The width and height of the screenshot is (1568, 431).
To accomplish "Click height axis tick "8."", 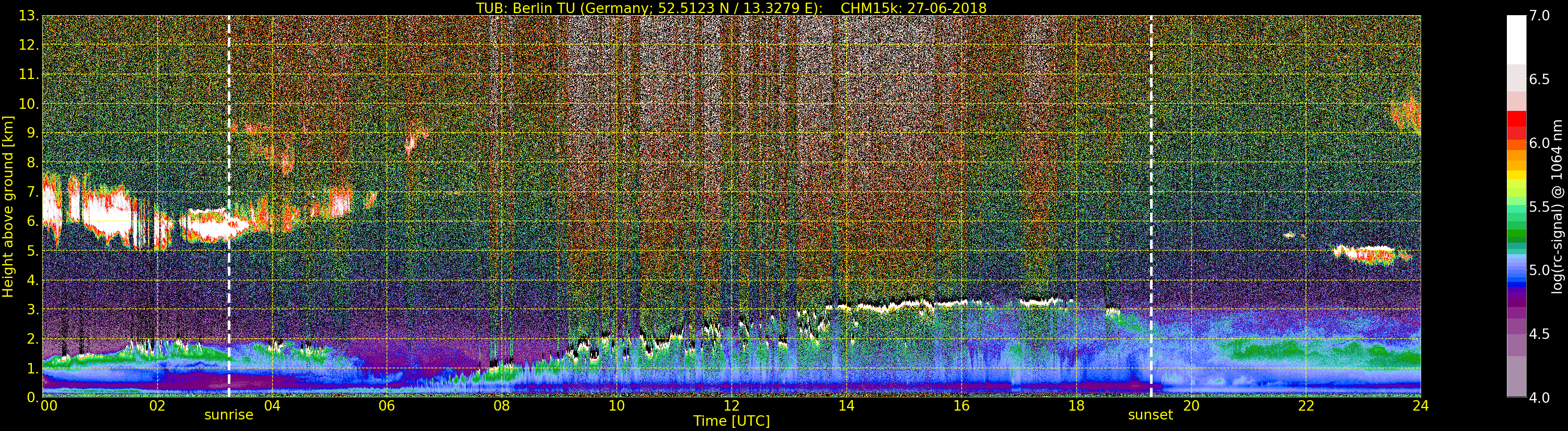I will point(33,163).
